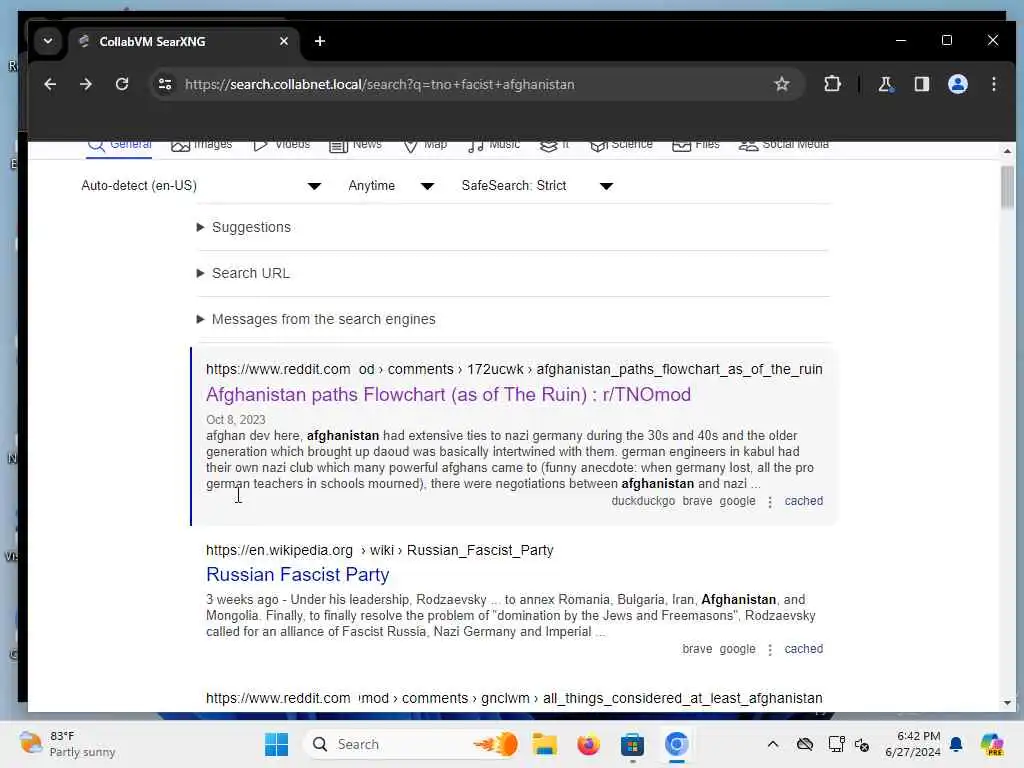Open the Windows Start menu

click(277, 744)
